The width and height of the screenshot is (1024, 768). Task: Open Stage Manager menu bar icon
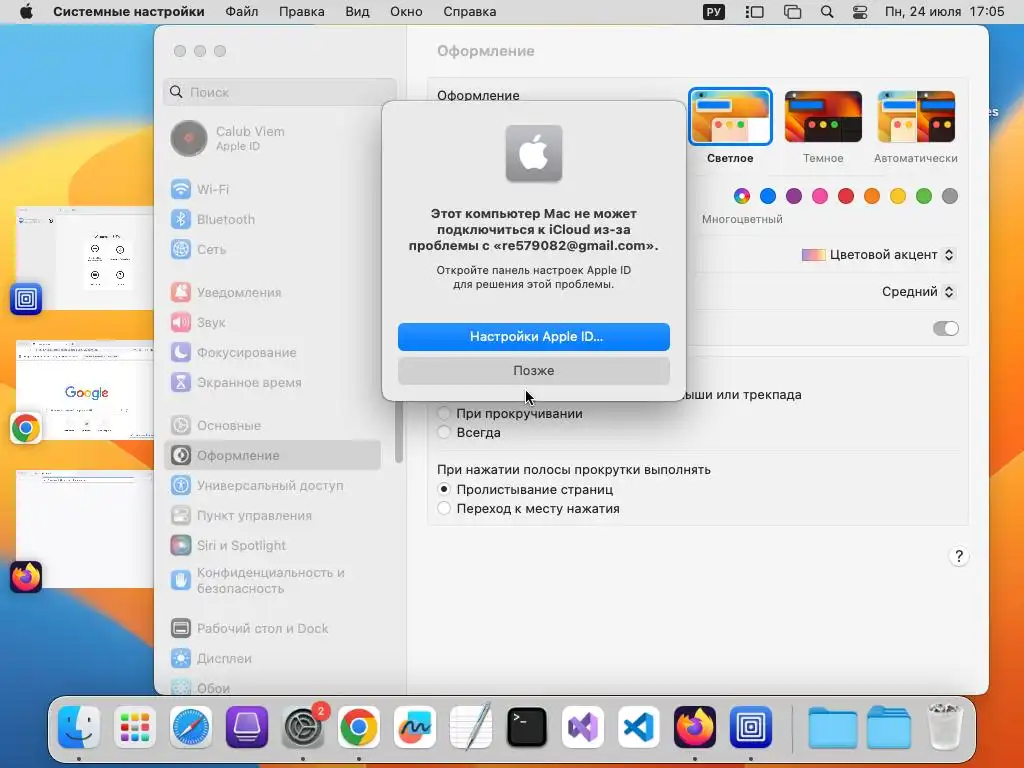click(754, 12)
